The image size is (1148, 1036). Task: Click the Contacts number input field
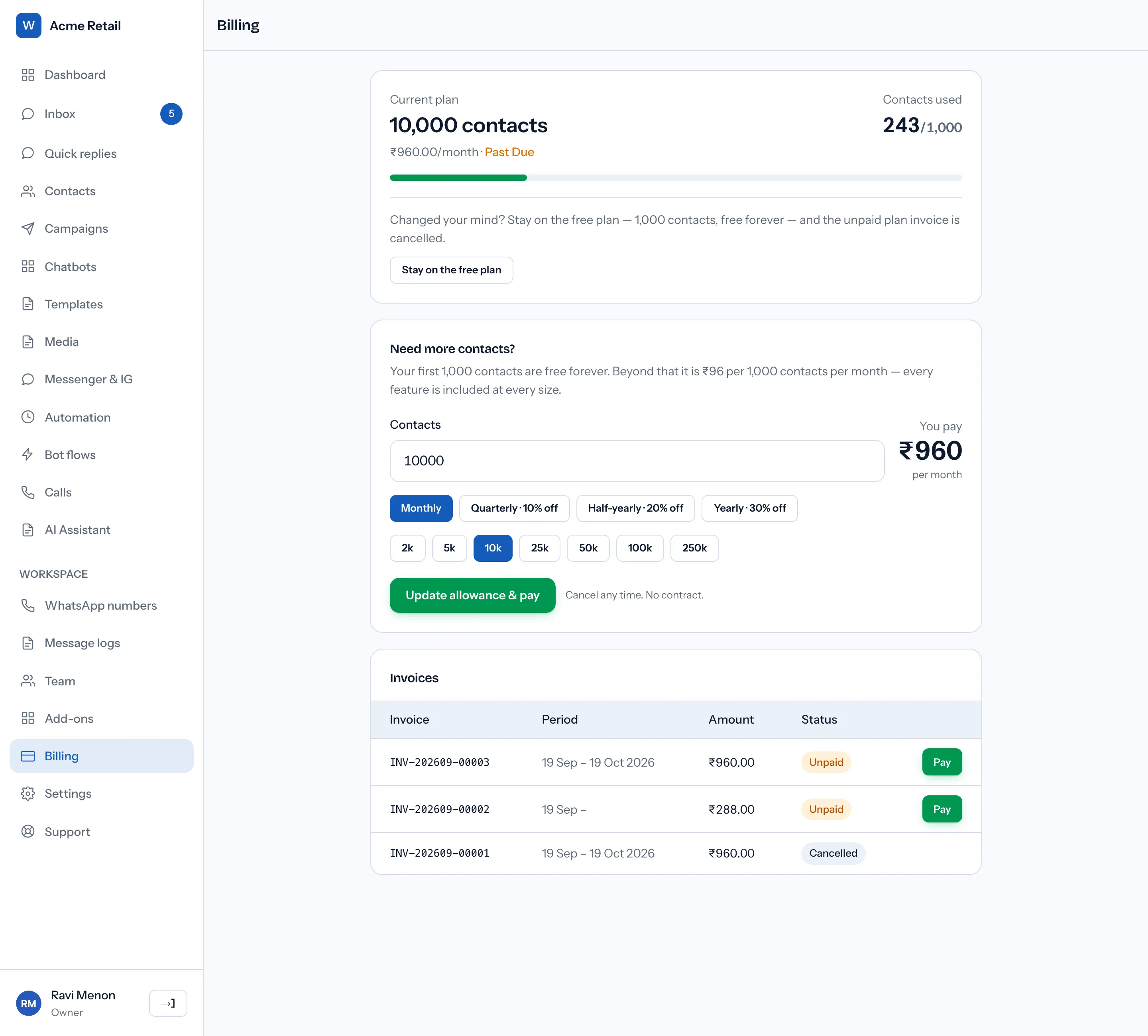tap(637, 461)
